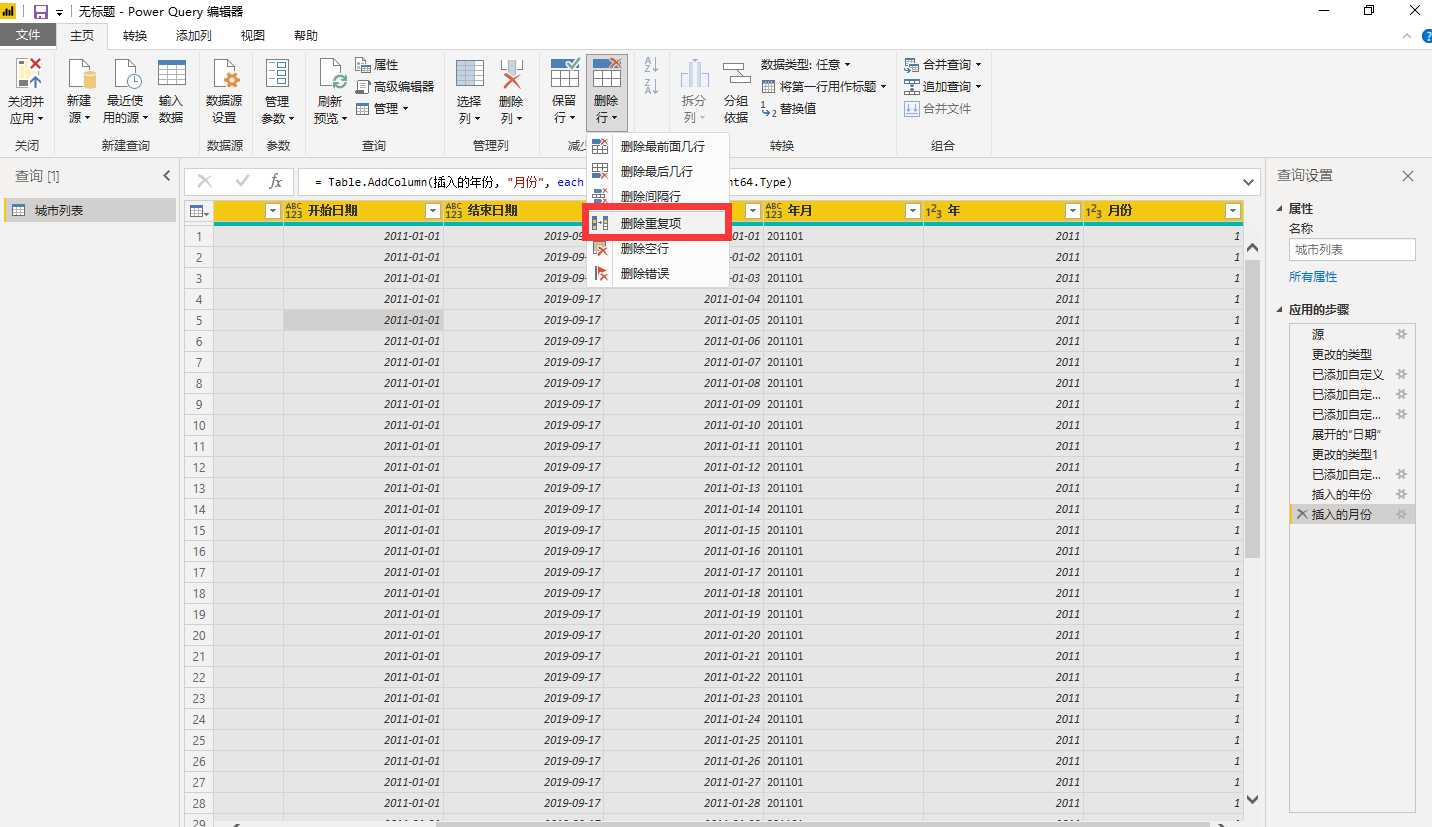Open the 合并查询 merge queries dropdown
The height and width of the screenshot is (827, 1432).
pyautogui.click(x=943, y=65)
